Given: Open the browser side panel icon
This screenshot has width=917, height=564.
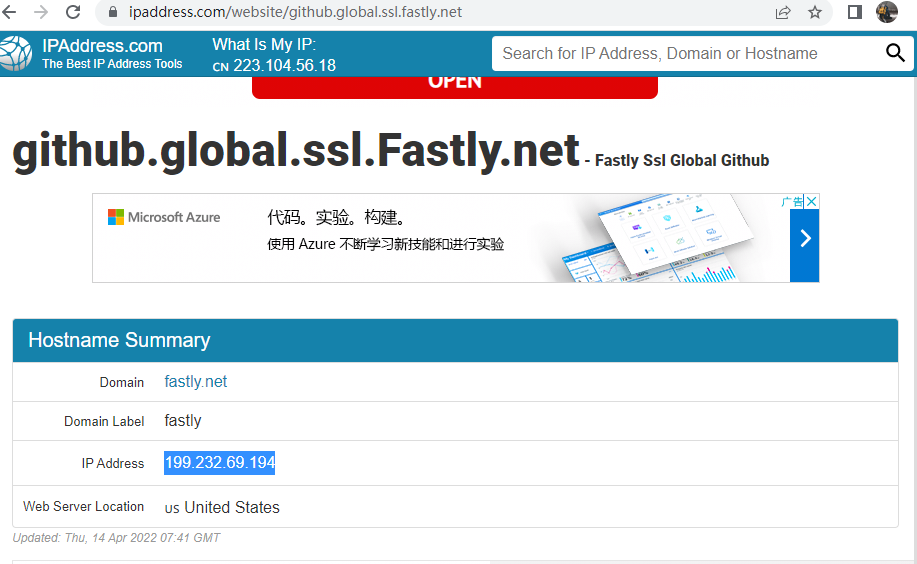Looking at the screenshot, I should click(854, 12).
